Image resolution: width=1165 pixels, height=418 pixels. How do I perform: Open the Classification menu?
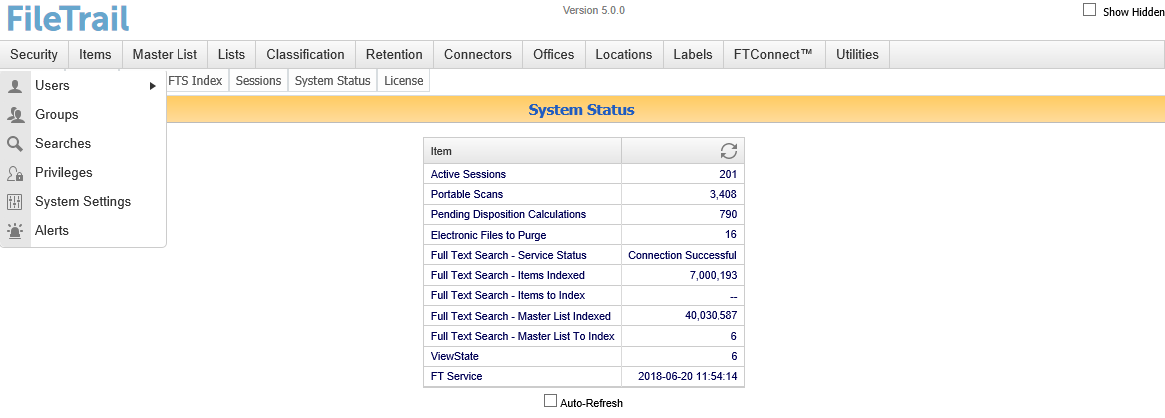(305, 54)
